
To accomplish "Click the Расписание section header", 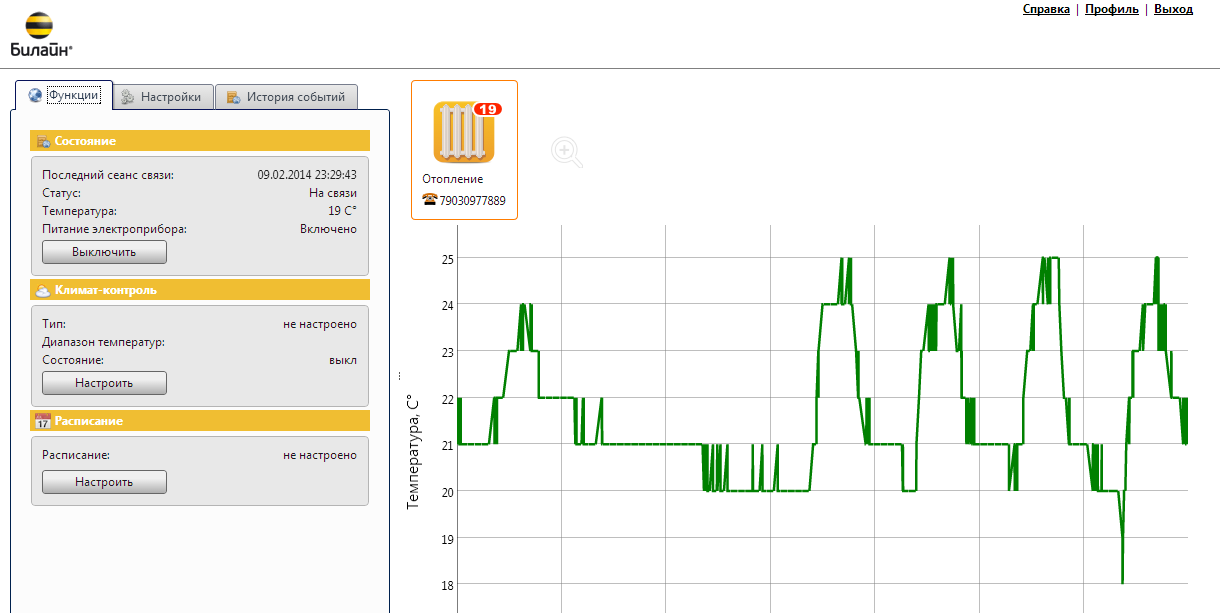I will [200, 421].
